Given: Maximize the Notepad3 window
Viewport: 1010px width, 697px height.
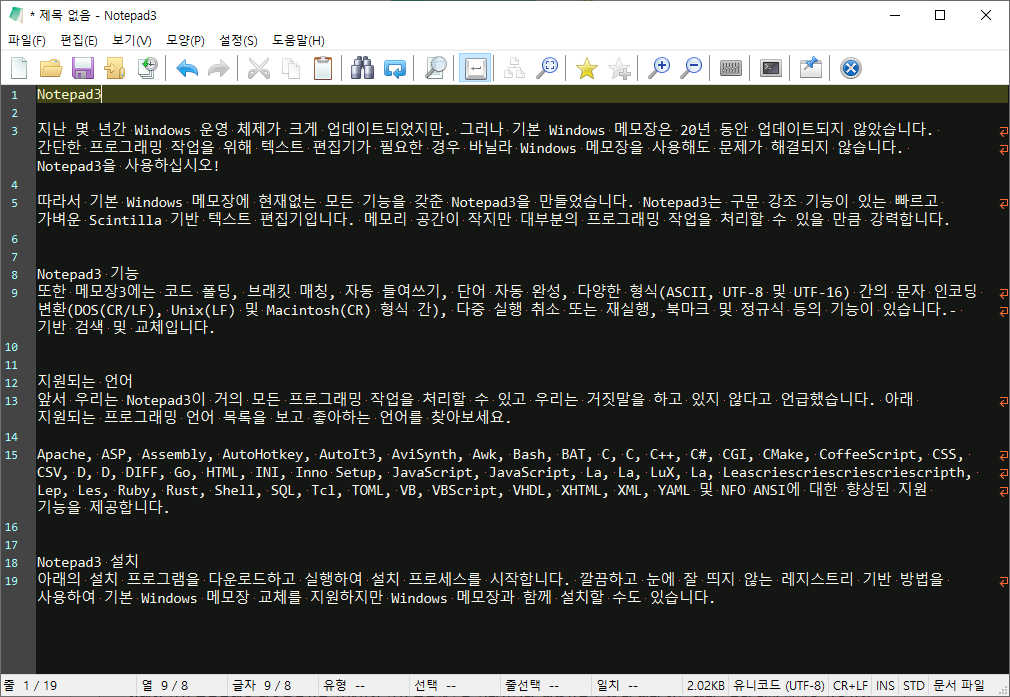Looking at the screenshot, I should click(940, 15).
